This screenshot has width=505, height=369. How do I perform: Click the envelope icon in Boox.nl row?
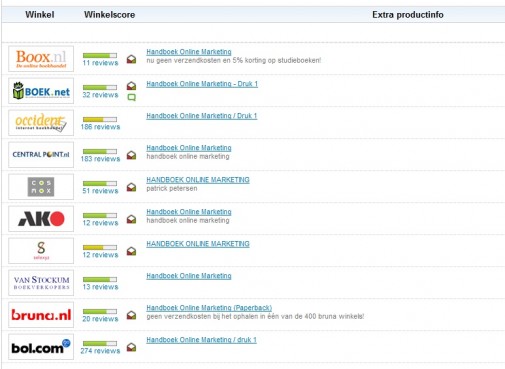[131, 59]
